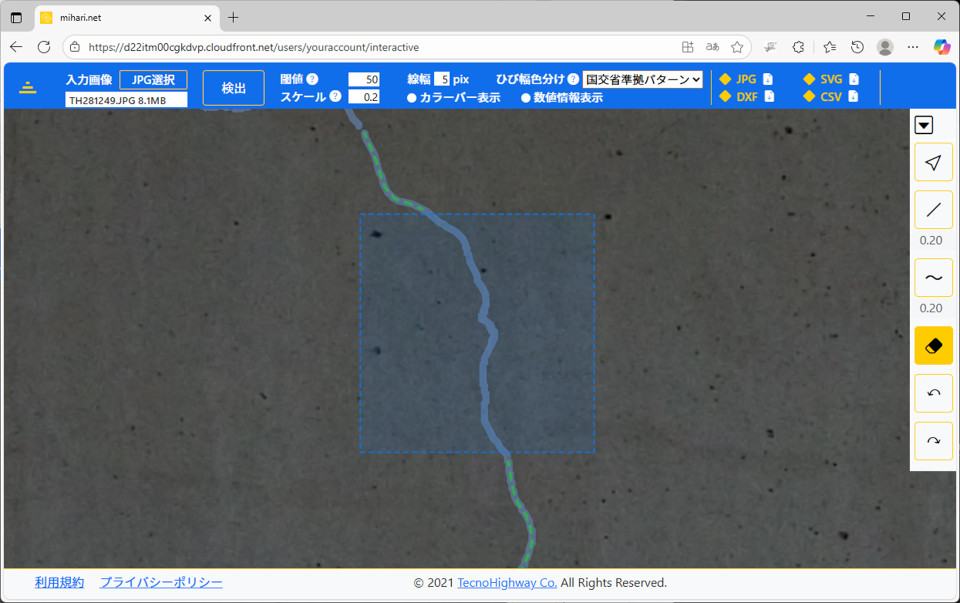Image resolution: width=960 pixels, height=603 pixels.
Task: Open the プライバシーポリシー link
Action: tap(161, 582)
